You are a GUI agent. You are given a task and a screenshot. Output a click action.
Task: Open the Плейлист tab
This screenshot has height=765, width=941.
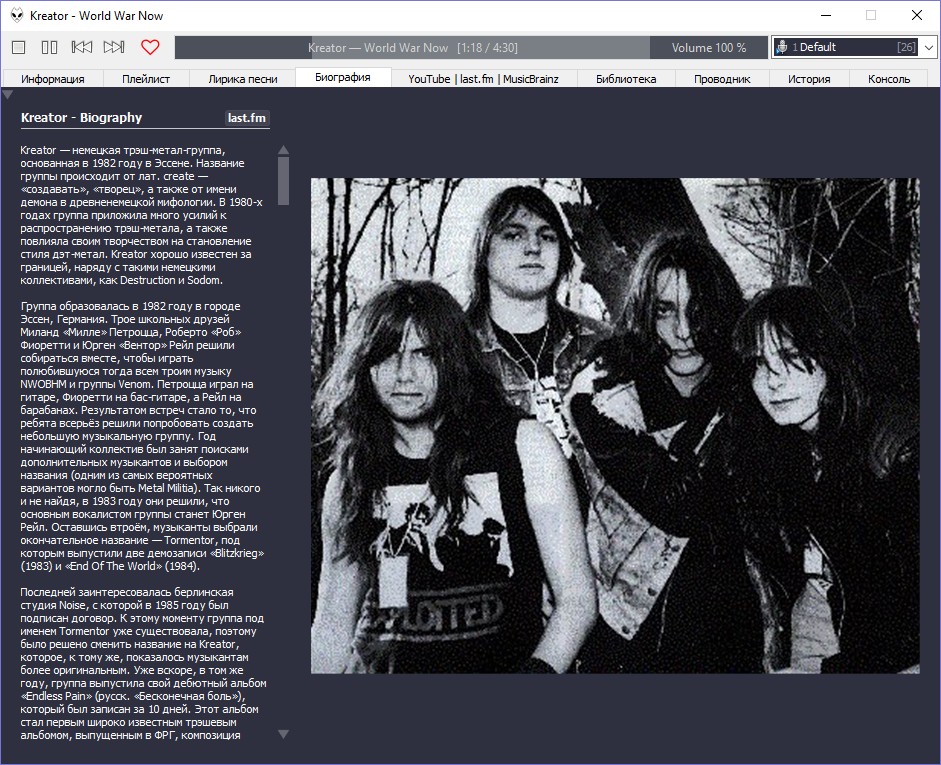(146, 79)
